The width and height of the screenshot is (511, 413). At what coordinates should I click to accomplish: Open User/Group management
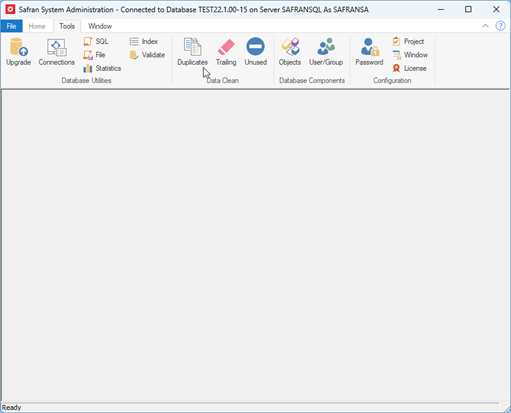(x=326, y=52)
